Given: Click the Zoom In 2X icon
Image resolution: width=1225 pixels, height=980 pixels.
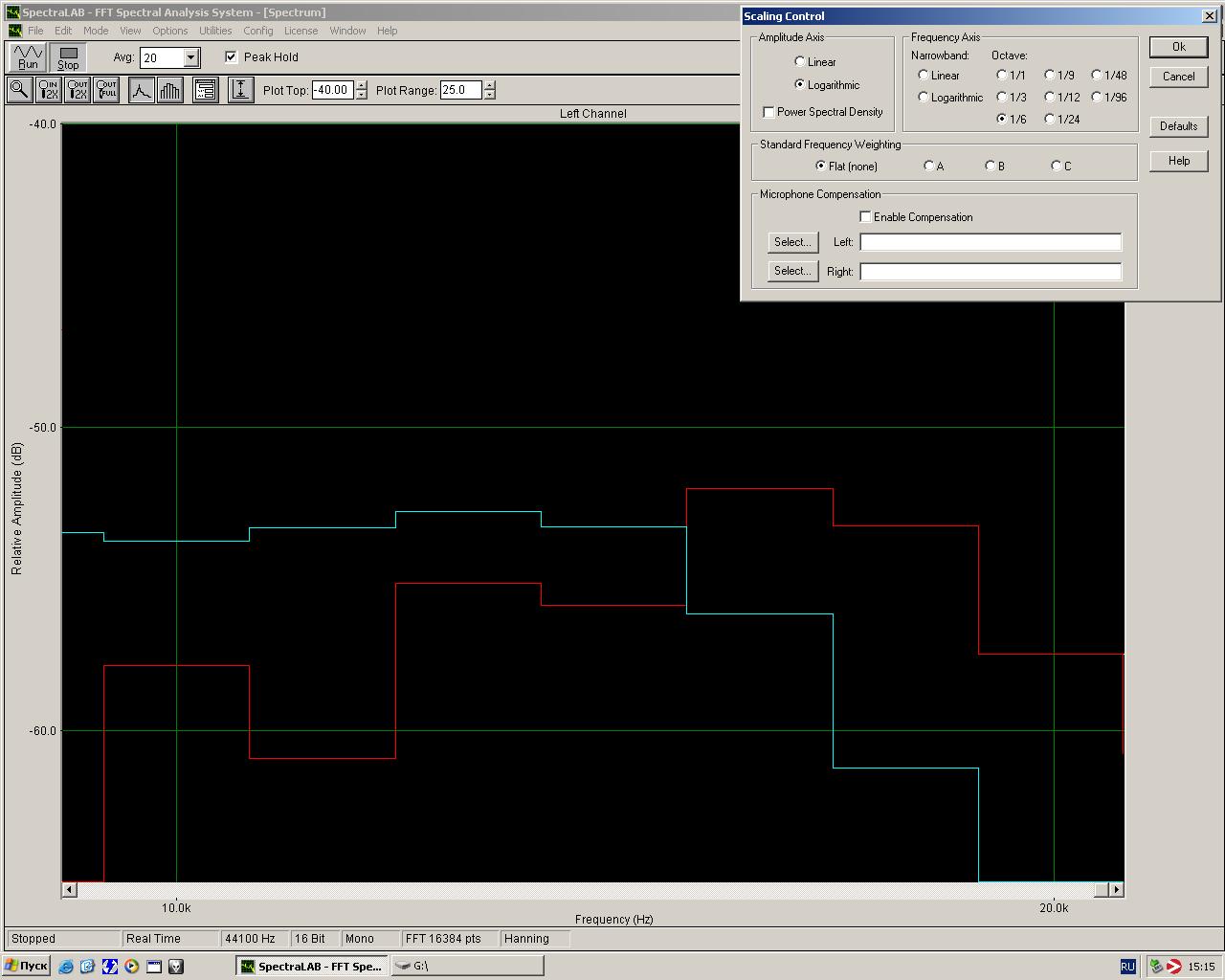Looking at the screenshot, I should click(x=48, y=90).
